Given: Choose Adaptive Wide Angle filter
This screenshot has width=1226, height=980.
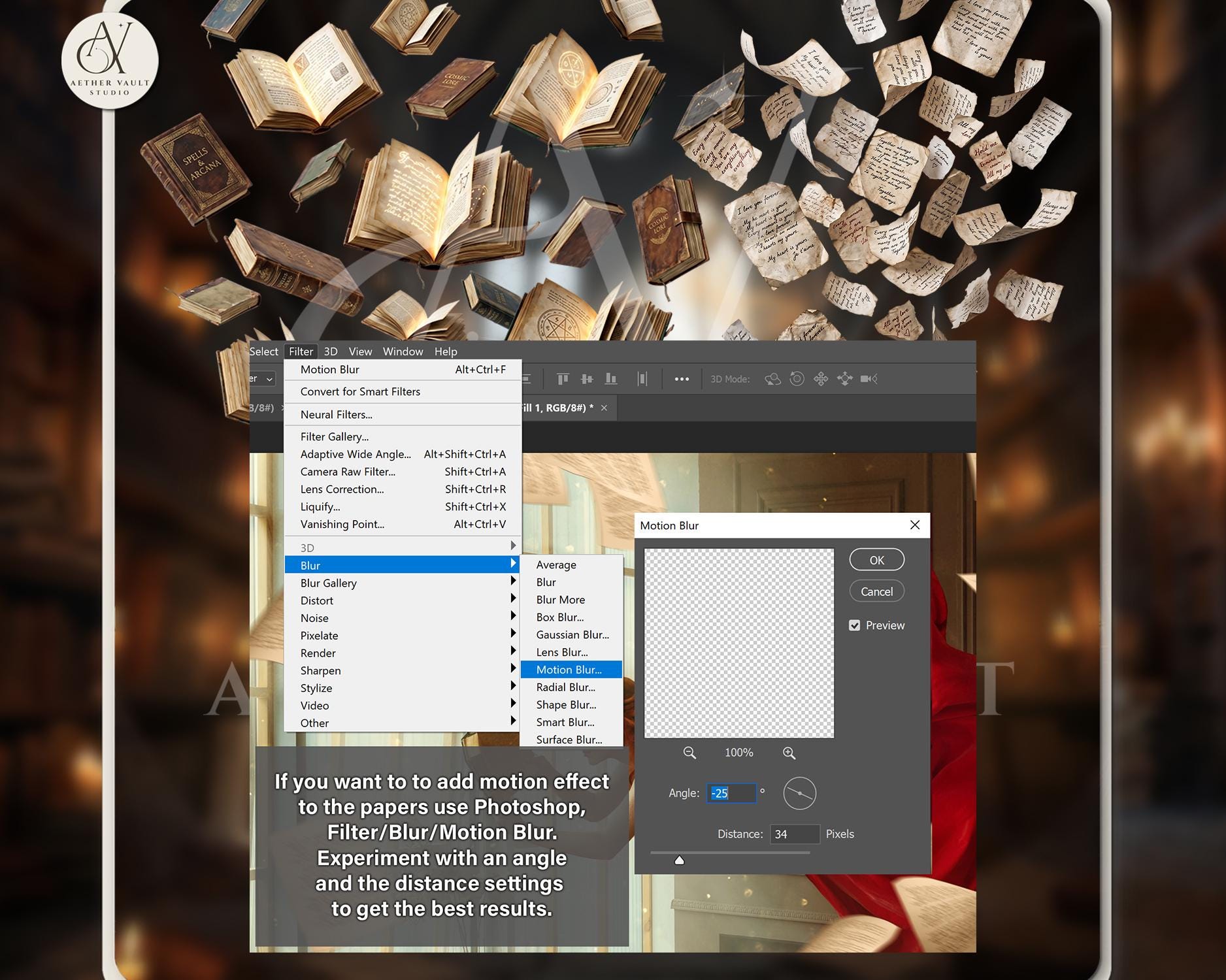Looking at the screenshot, I should [402, 454].
